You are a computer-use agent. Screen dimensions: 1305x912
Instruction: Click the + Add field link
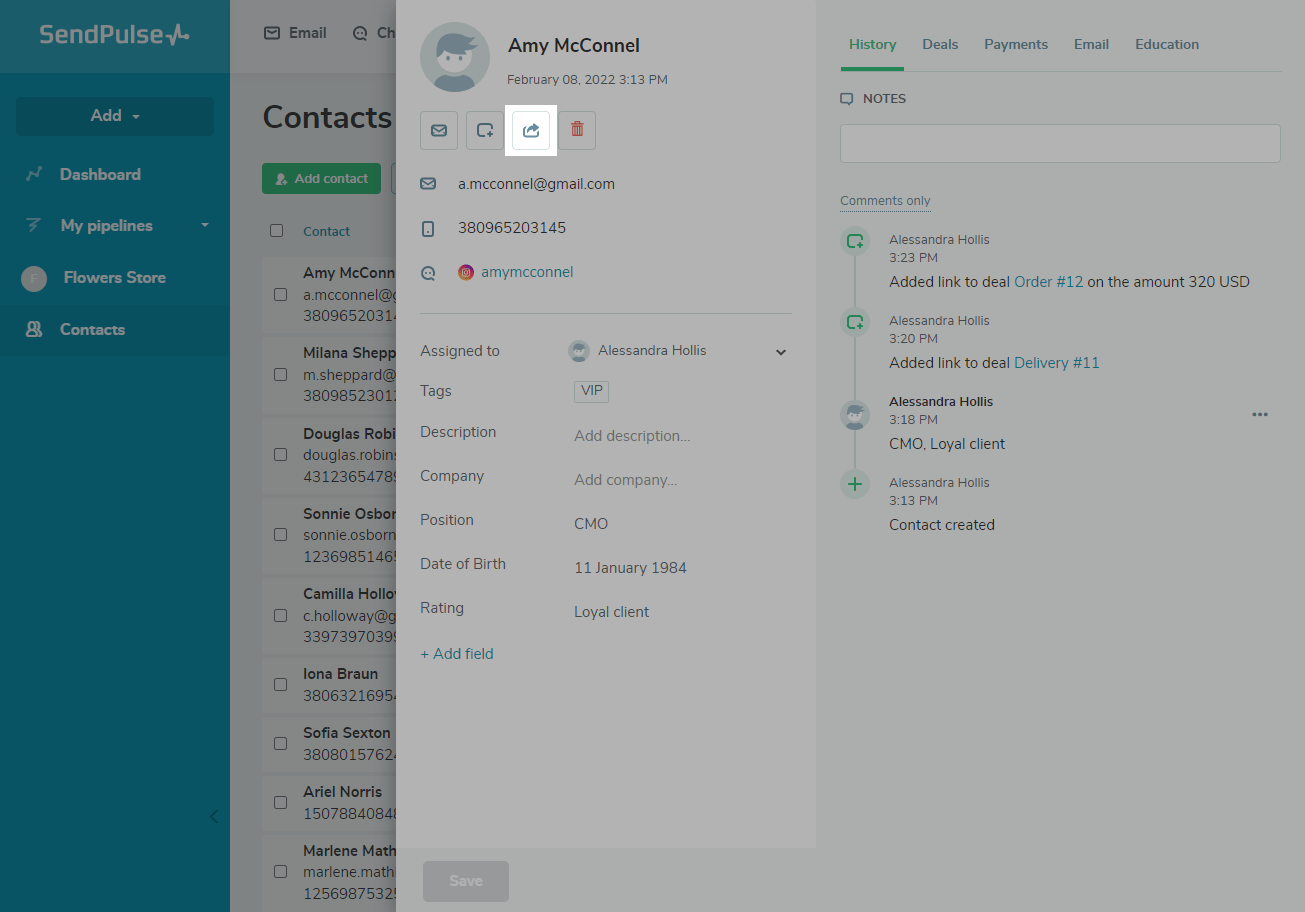(x=457, y=654)
